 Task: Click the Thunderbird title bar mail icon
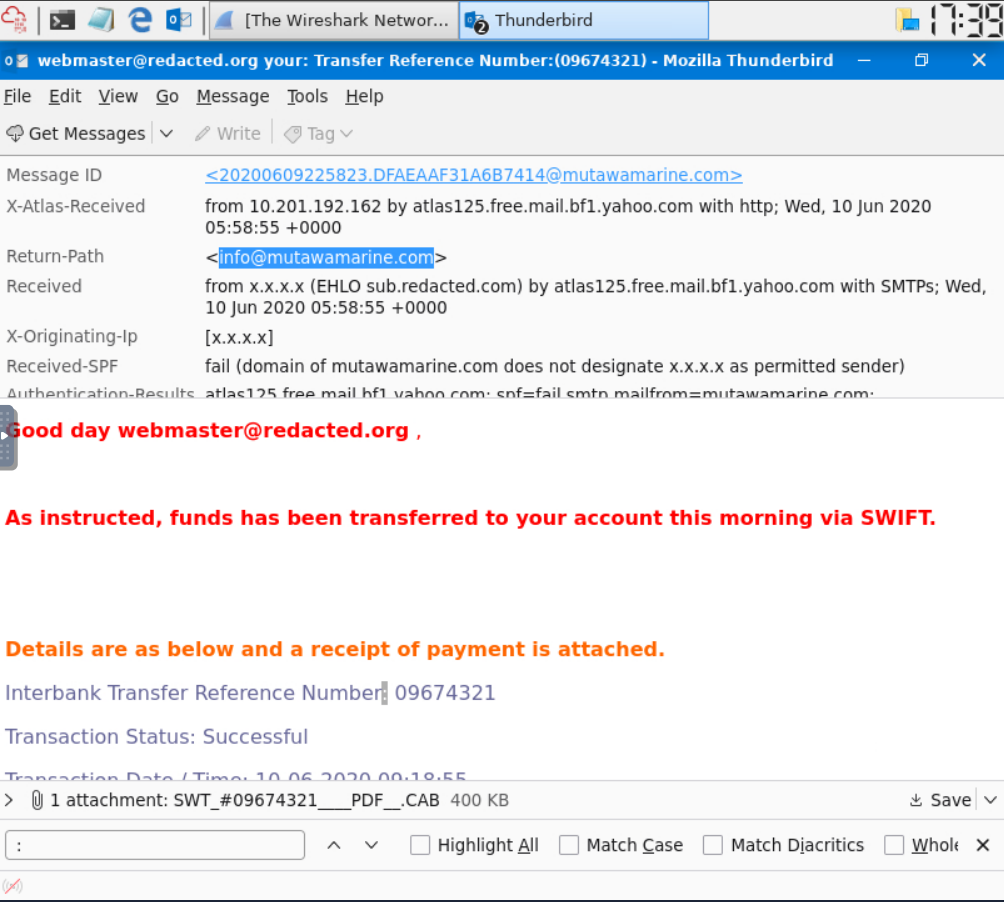[17, 61]
